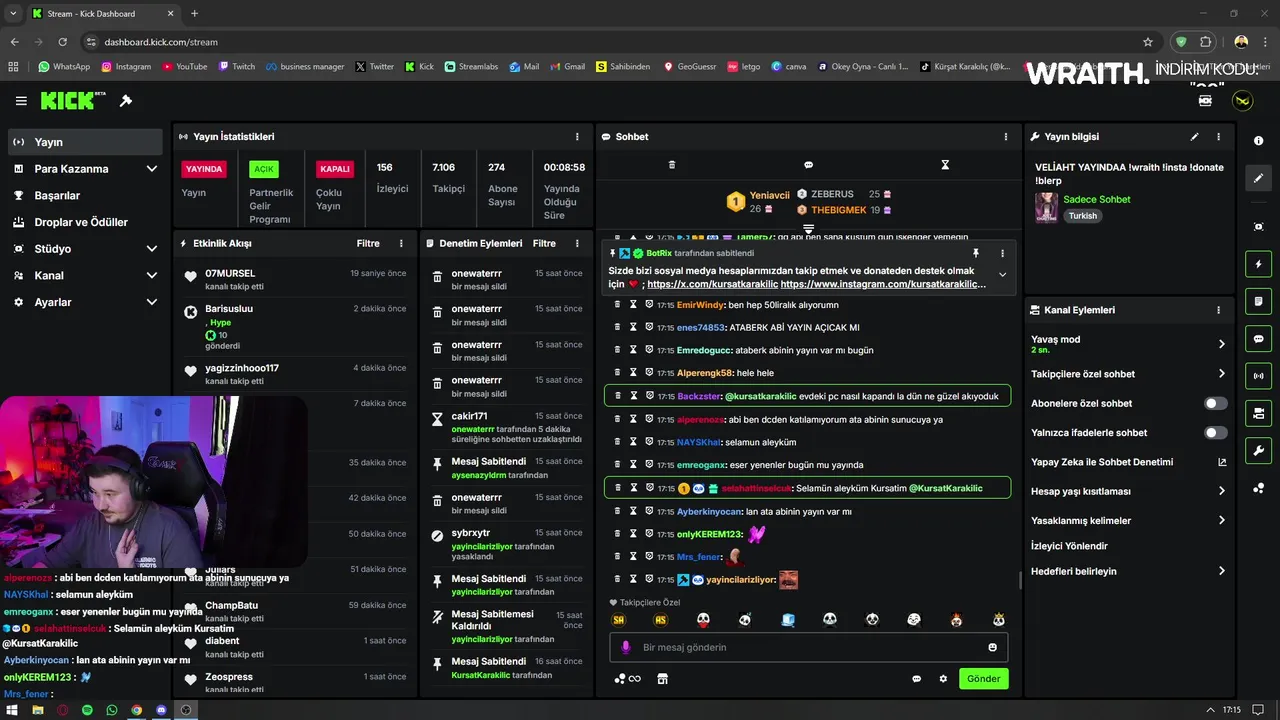The image size is (1280, 720).
Task: Toggle the chat icon in right sidebar
Action: (1258, 338)
